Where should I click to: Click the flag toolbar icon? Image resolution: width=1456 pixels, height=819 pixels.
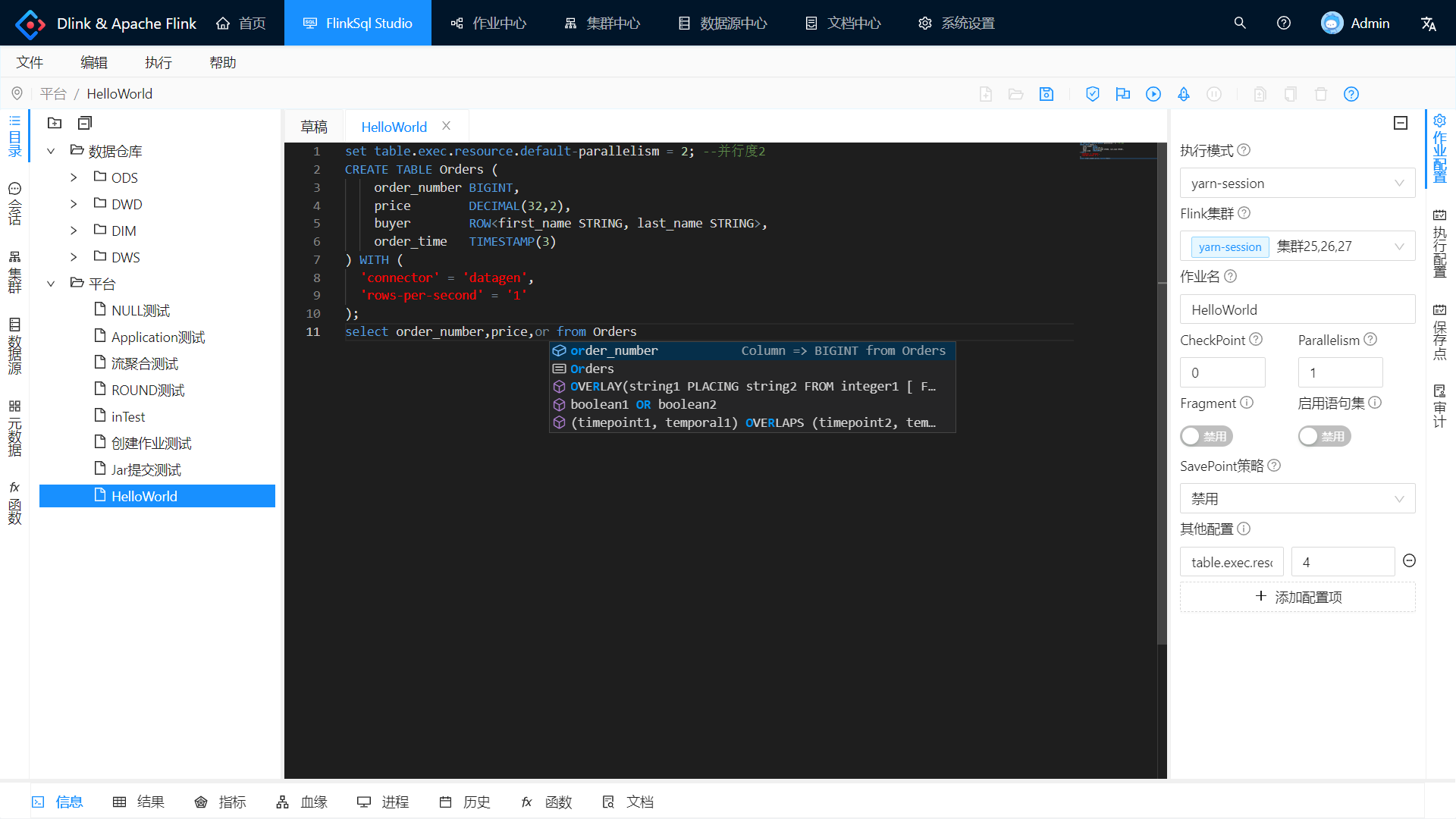[x=1122, y=94]
